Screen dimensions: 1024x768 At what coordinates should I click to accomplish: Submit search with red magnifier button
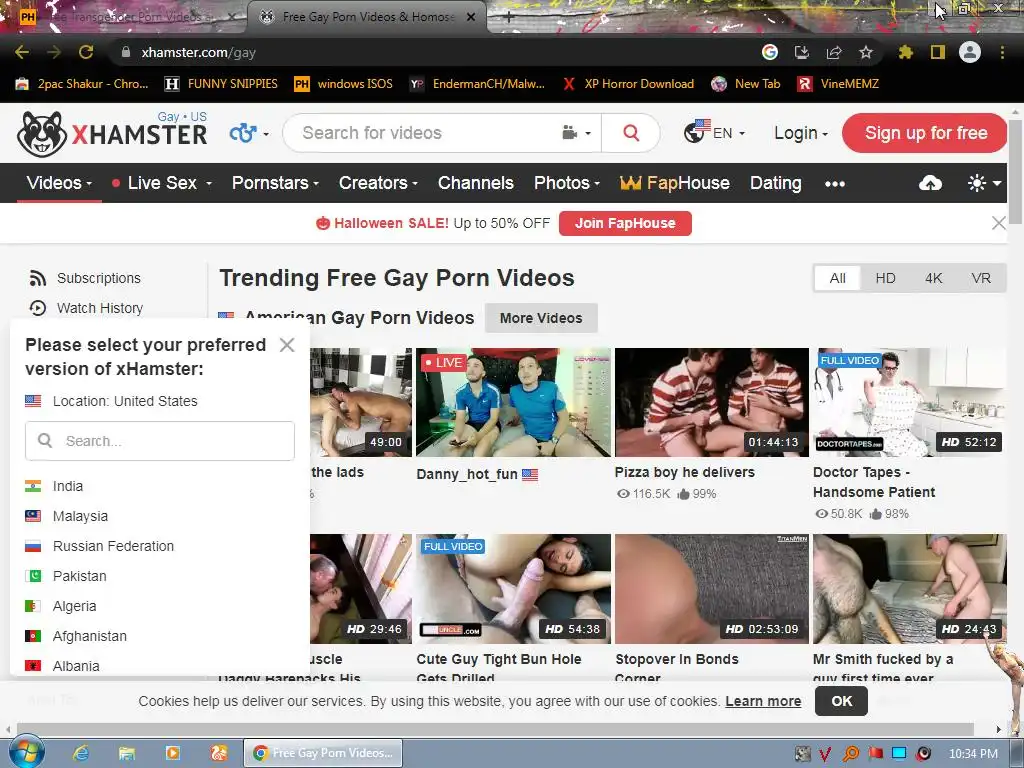(x=631, y=133)
